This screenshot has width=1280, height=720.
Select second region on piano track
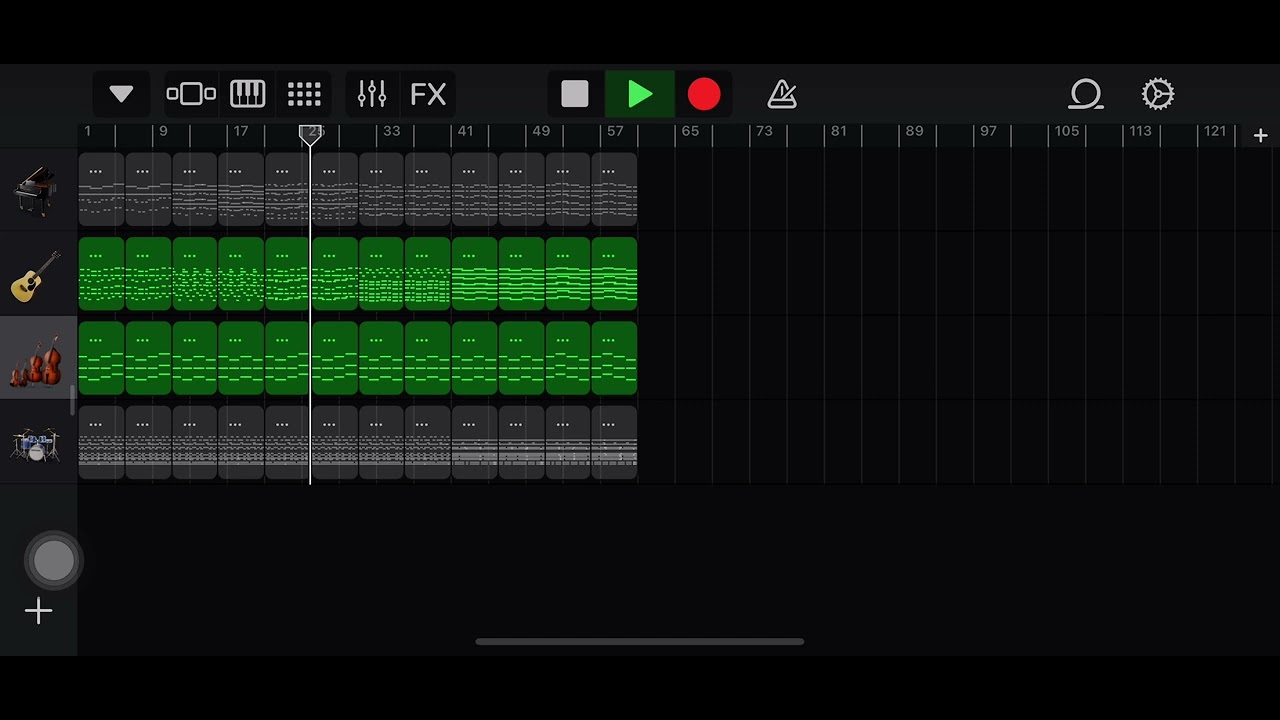pyautogui.click(x=148, y=190)
